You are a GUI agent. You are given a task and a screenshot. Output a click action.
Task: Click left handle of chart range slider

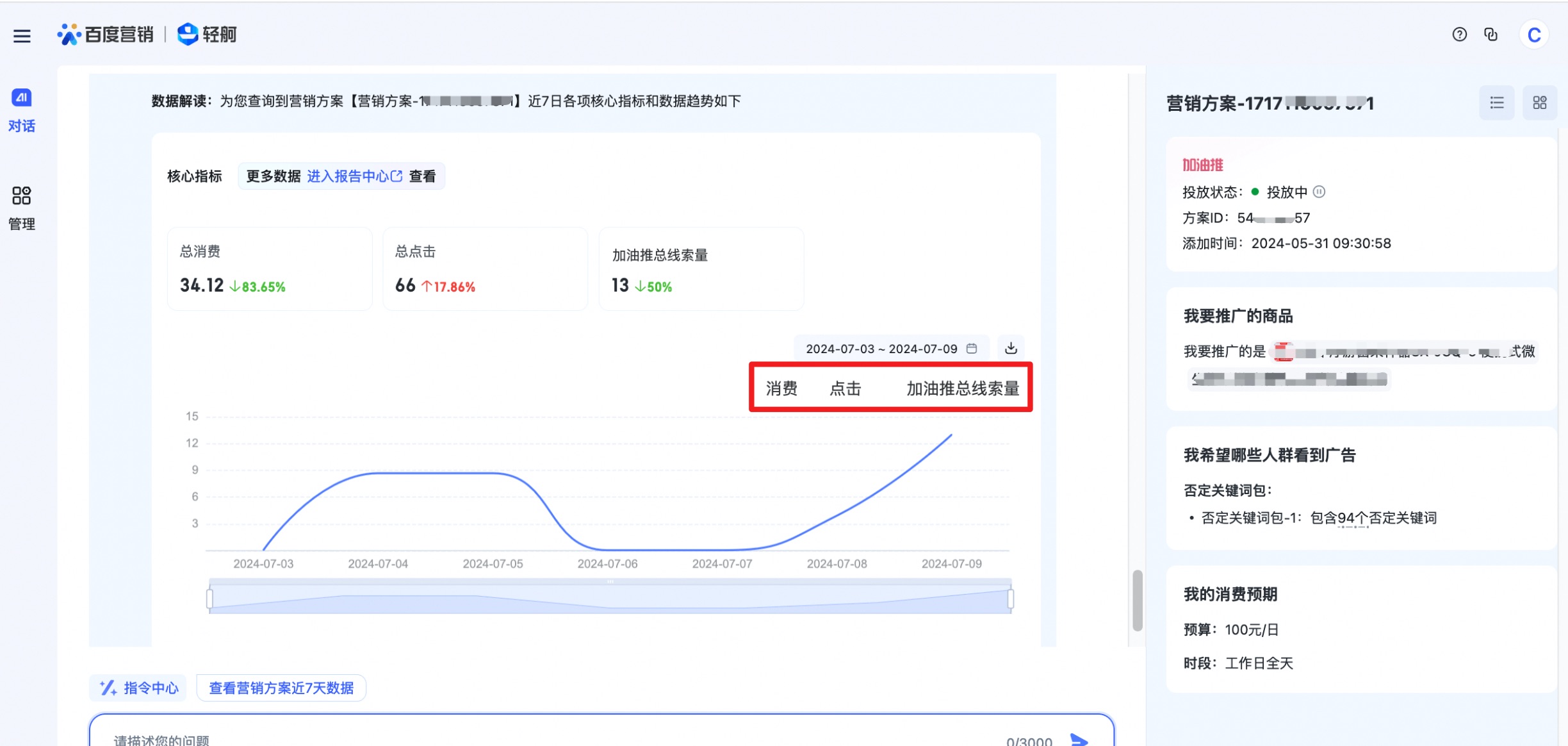pos(209,599)
